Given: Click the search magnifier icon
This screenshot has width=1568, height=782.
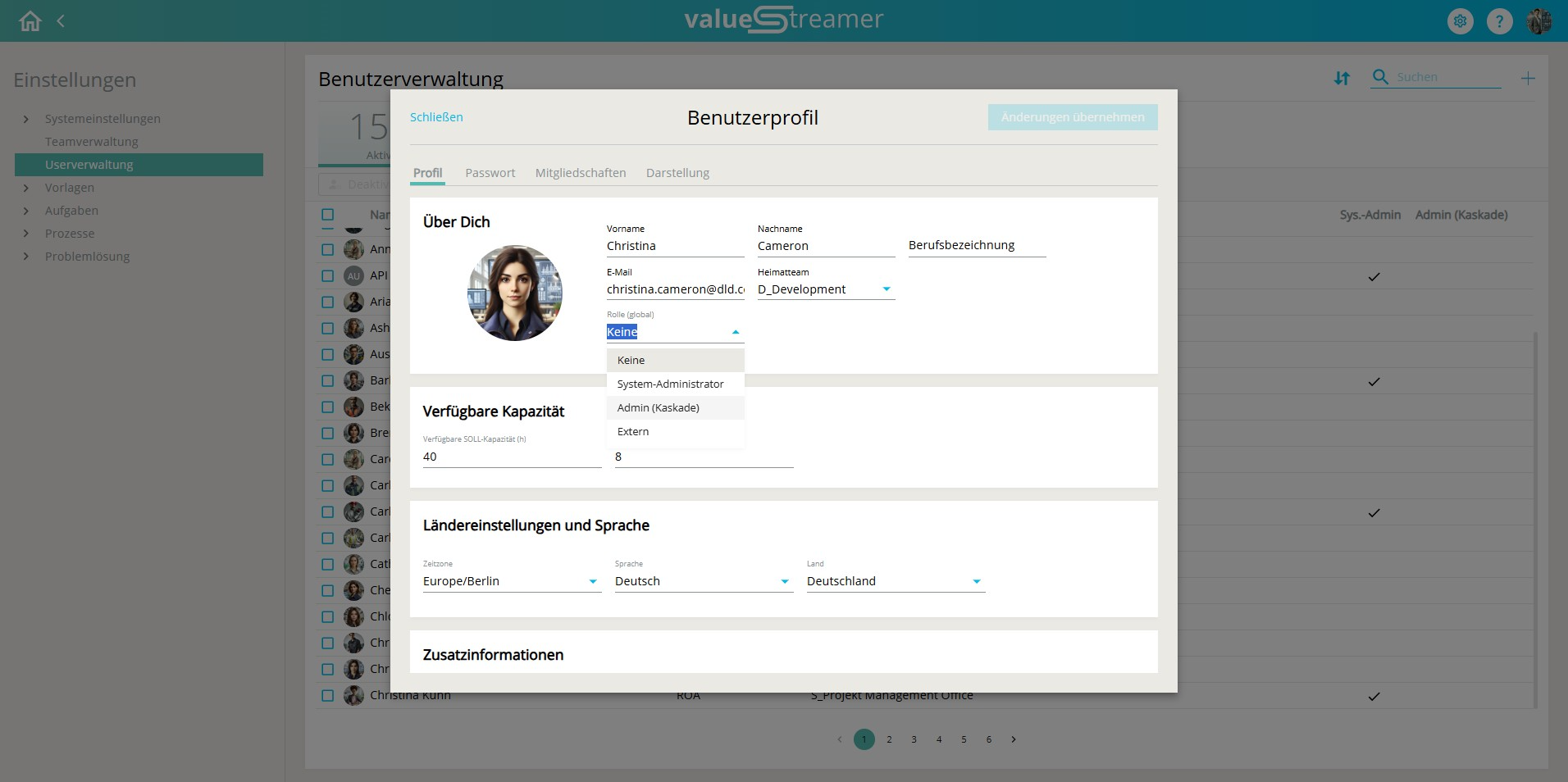Looking at the screenshot, I should click(x=1381, y=77).
